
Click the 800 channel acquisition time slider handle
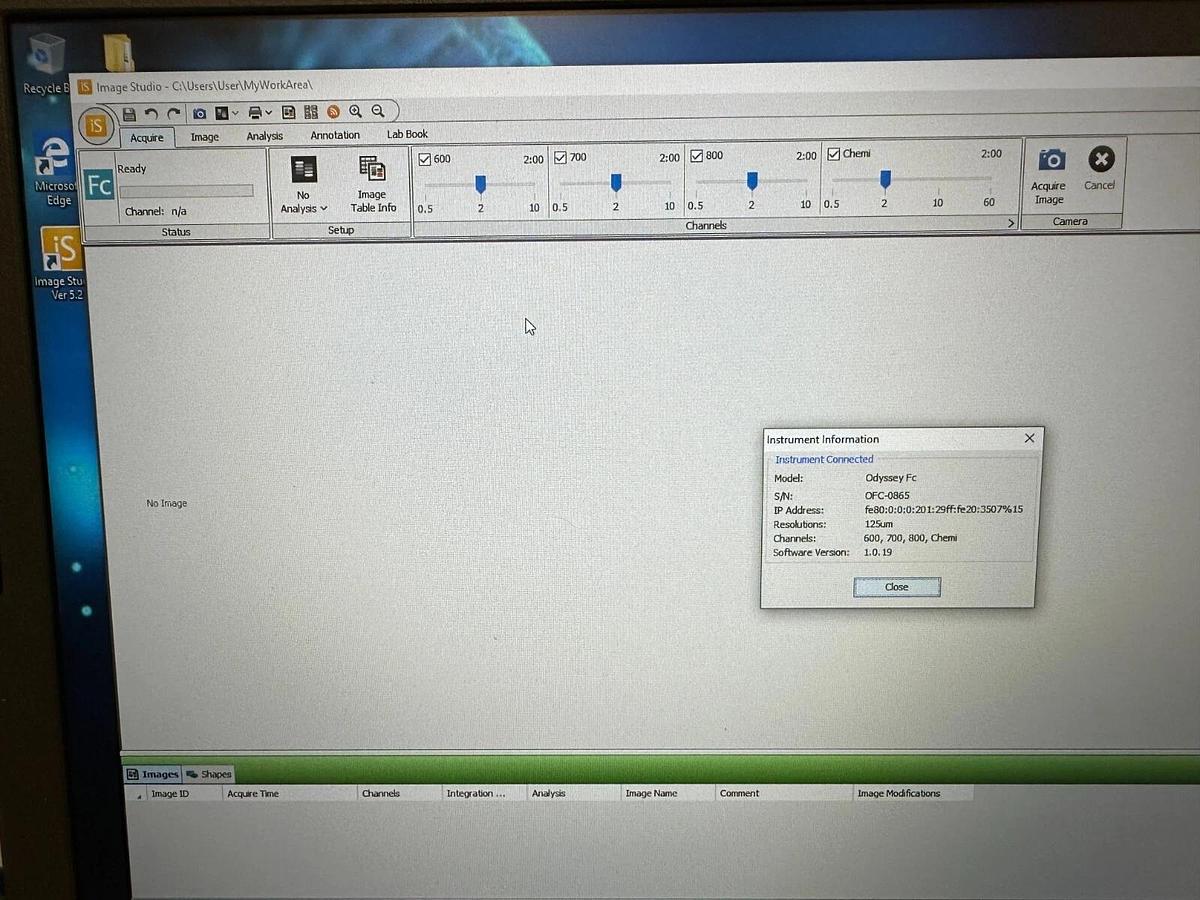(752, 181)
